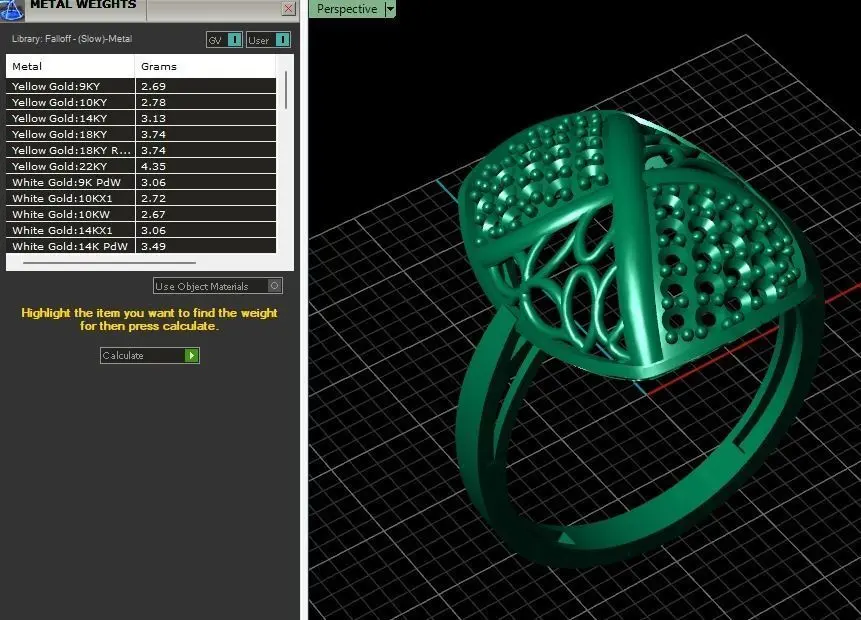
Task: Toggle the GV library switch
Action: pyautogui.click(x=224, y=40)
